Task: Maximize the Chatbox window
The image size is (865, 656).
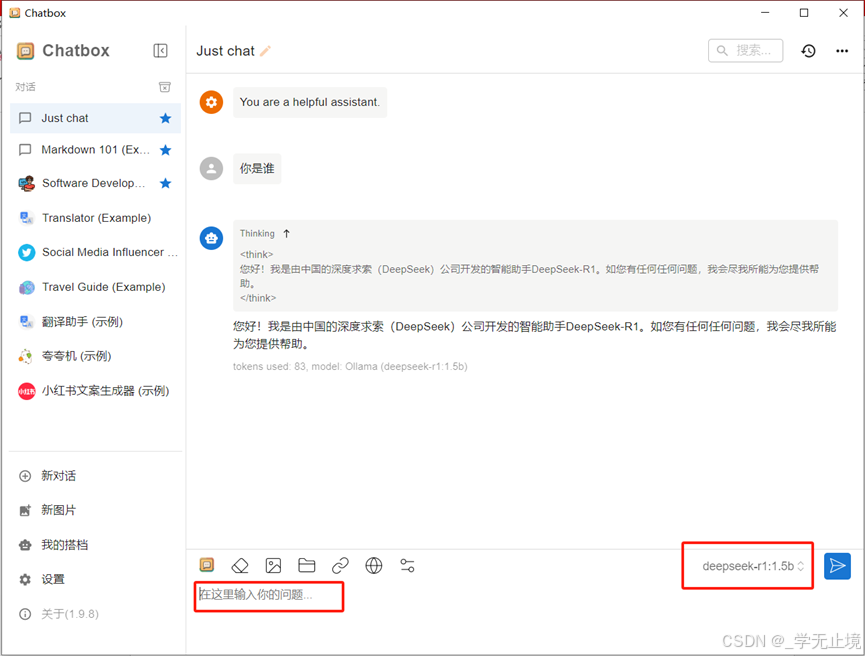Action: (804, 13)
